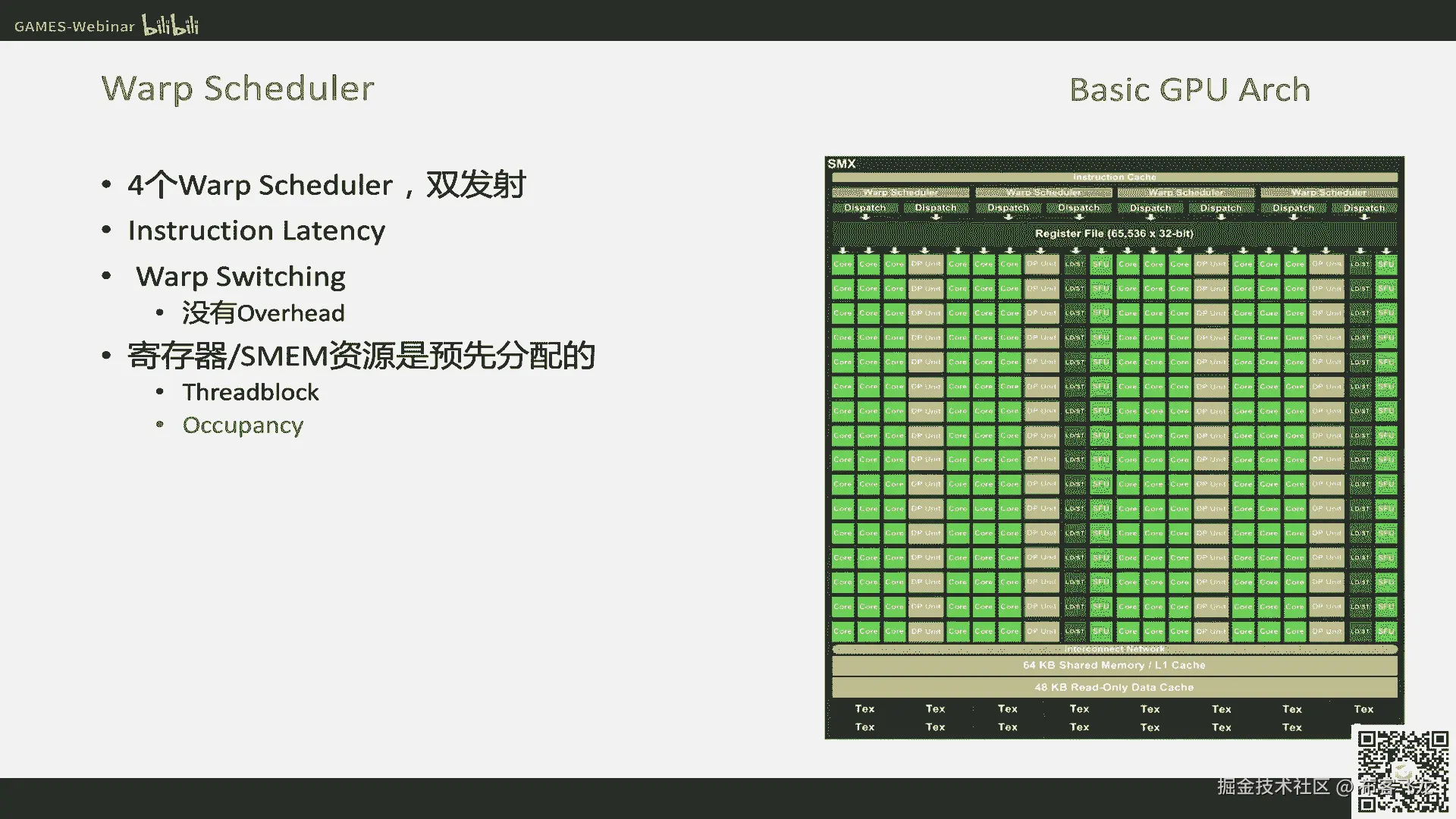Screen dimensions: 1456x819
Task: Click the Warp Switching bullet
Action: click(240, 276)
